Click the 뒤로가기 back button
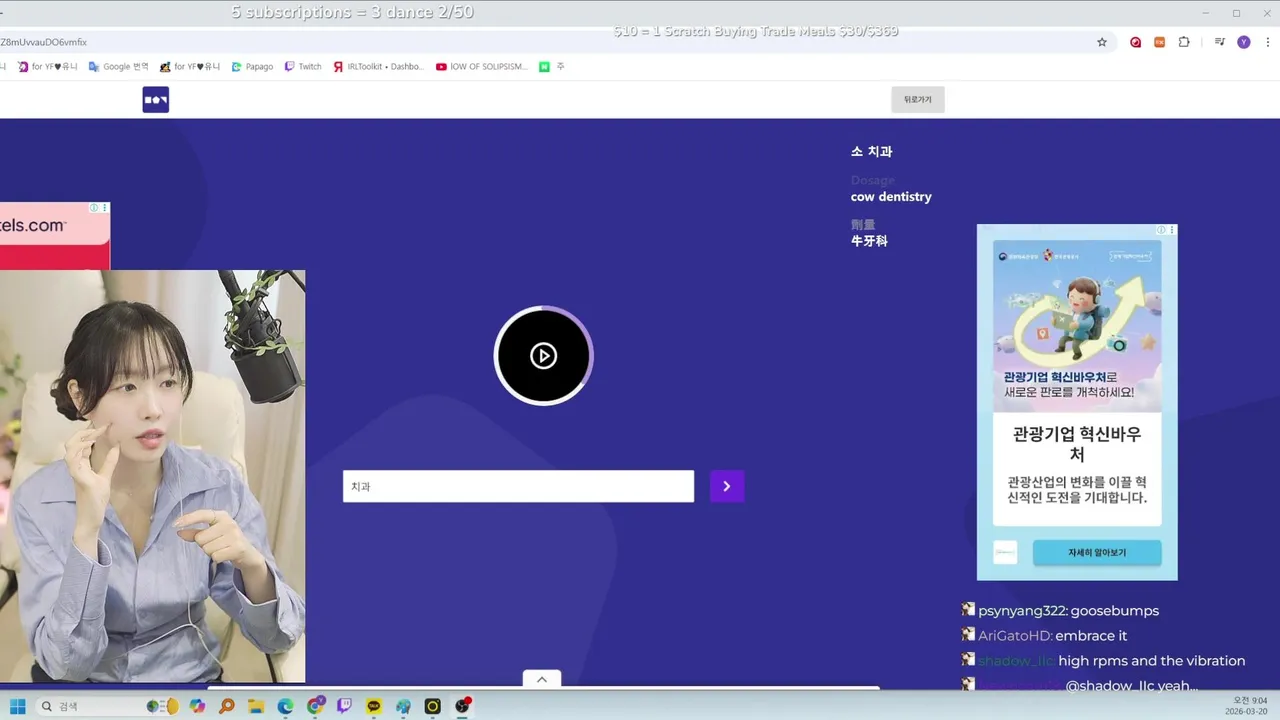This screenshot has height=720, width=1280. click(917, 100)
